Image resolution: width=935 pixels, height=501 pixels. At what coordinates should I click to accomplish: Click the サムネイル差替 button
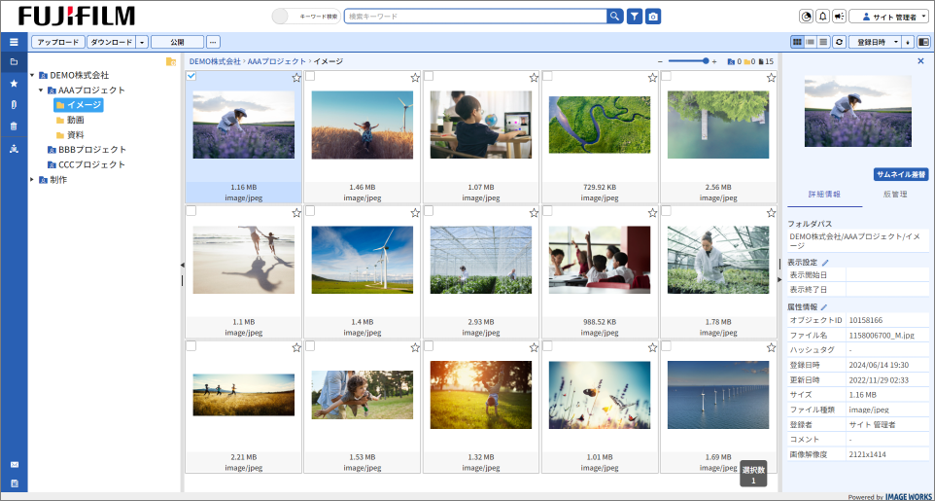pos(900,173)
